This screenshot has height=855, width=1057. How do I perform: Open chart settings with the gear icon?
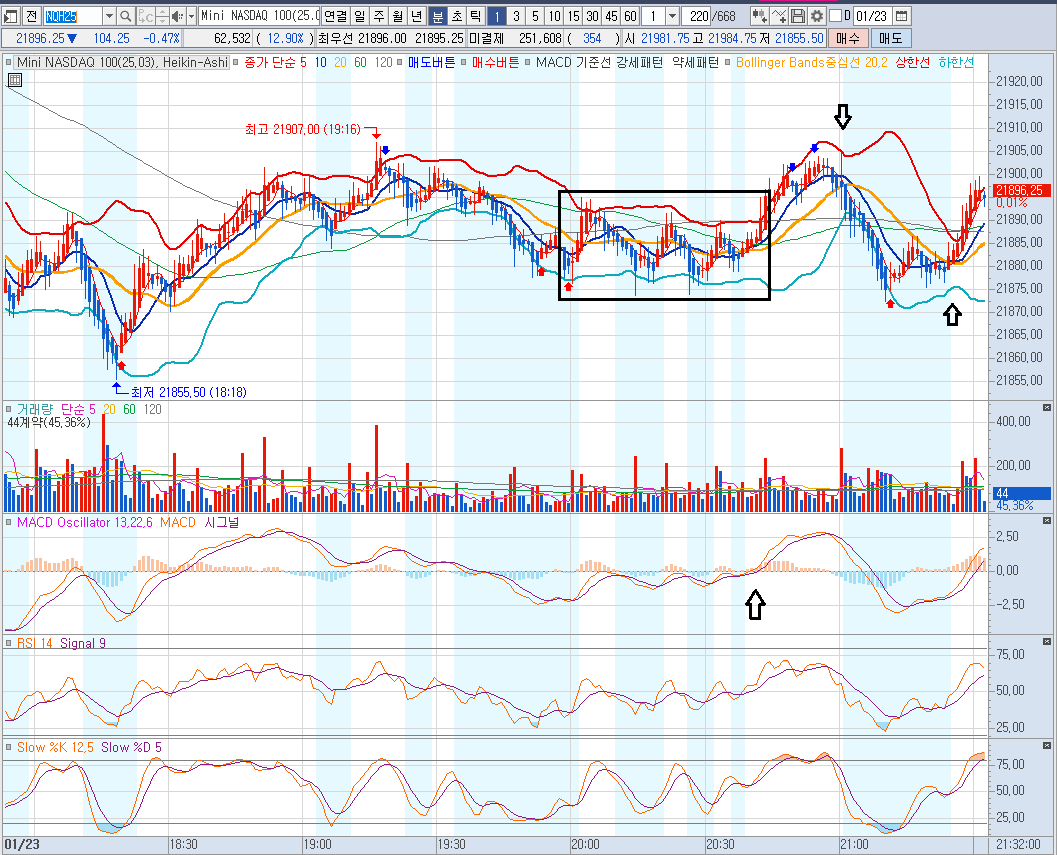816,16
